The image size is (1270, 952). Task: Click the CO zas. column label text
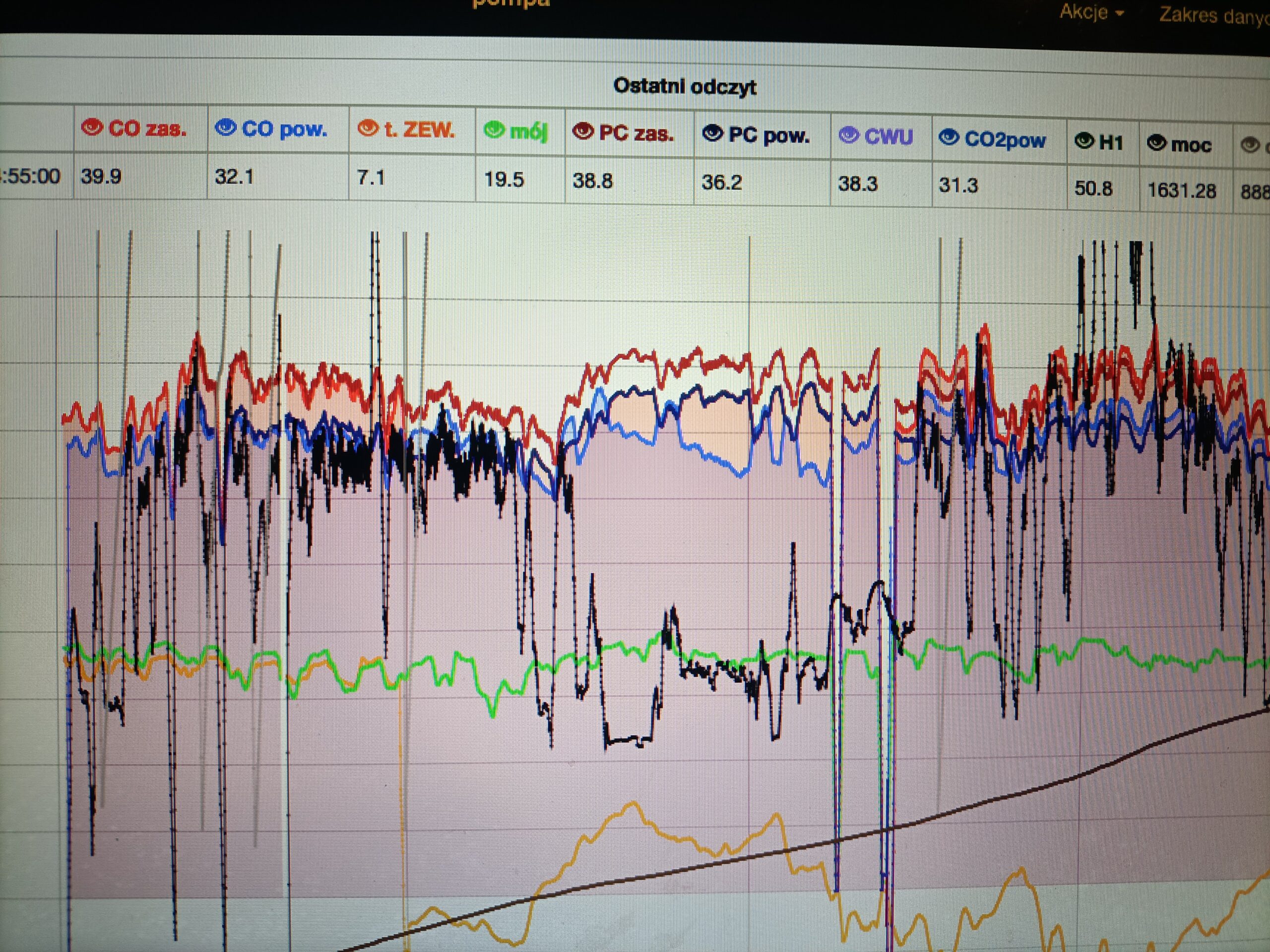[x=147, y=128]
